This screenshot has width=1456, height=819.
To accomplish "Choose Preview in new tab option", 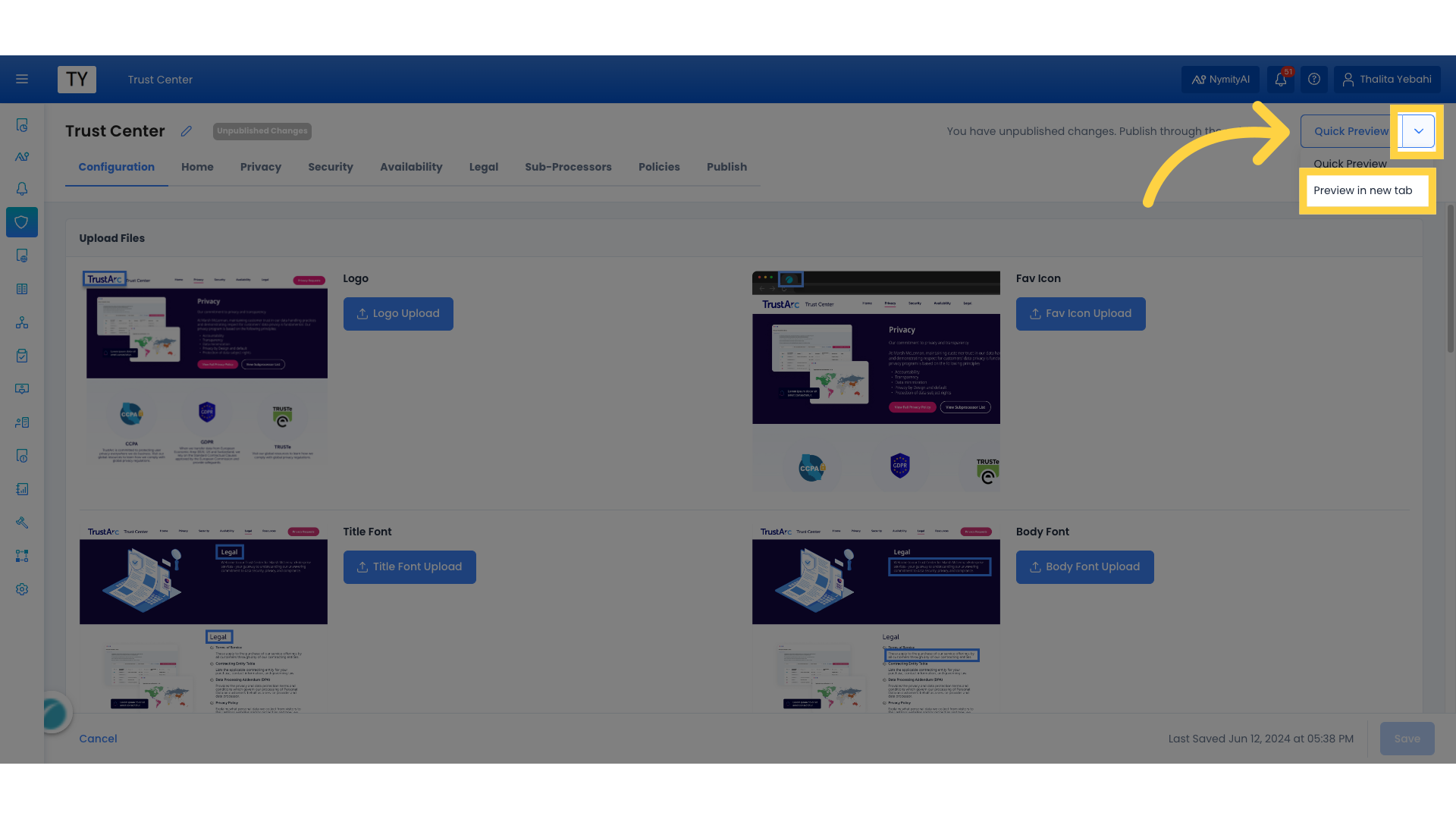I will pos(1367,190).
